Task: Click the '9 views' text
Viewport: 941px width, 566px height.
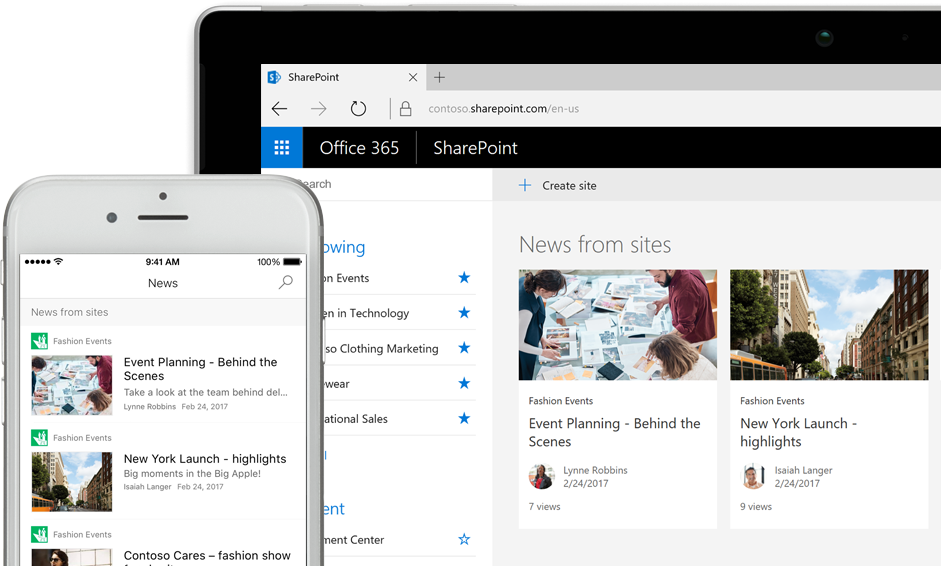Action: click(756, 507)
